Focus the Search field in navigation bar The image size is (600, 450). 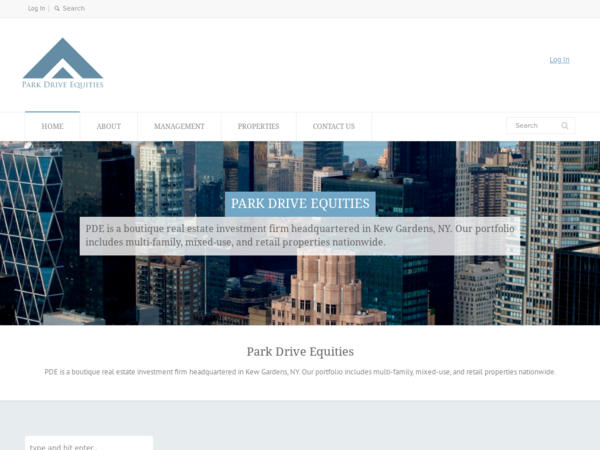coord(540,126)
